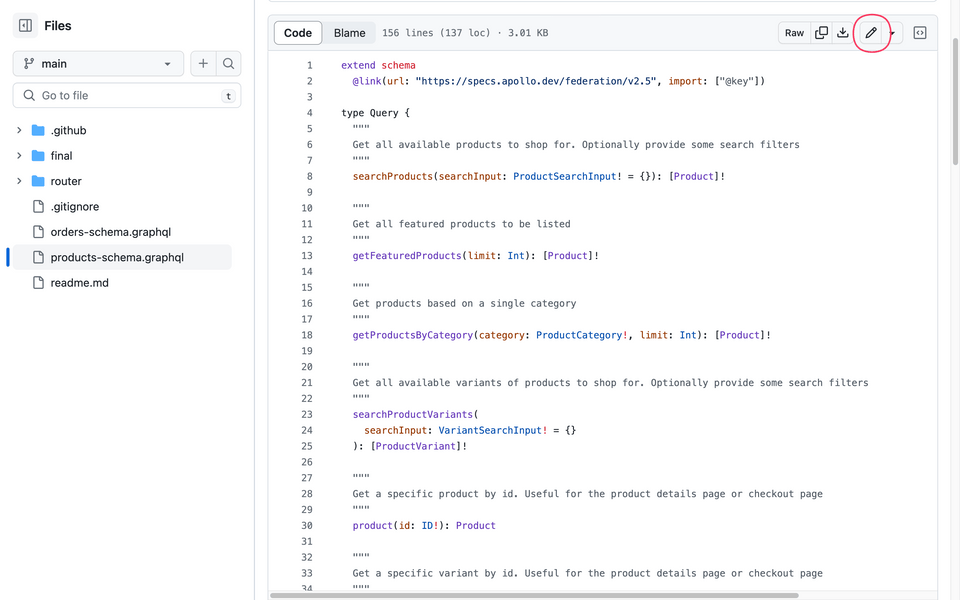Edit this file with pencil icon
Screen dimensions: 960x600
(x=871, y=33)
